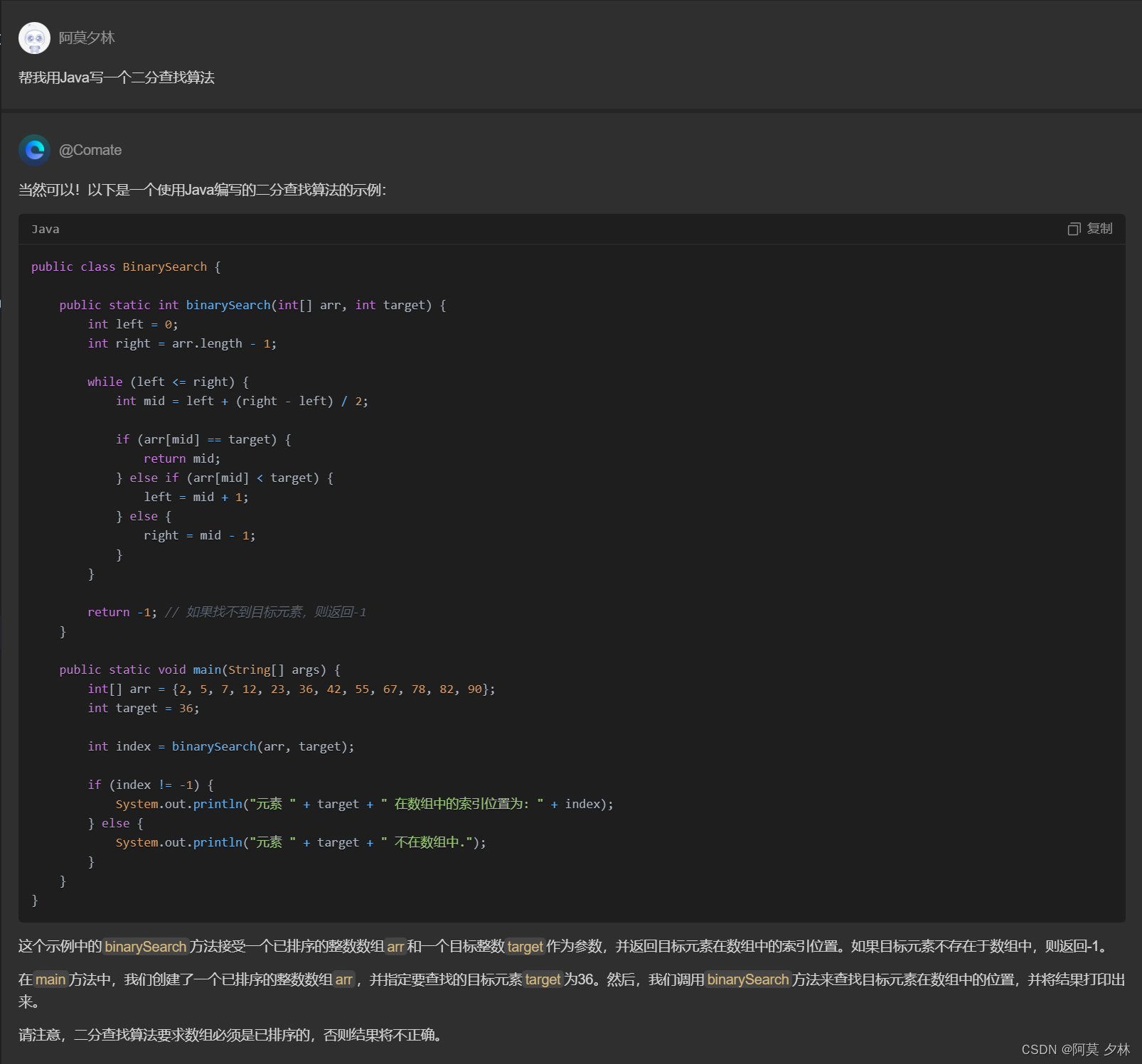
Task: Click the 复制 copy button label
Action: [1099, 229]
